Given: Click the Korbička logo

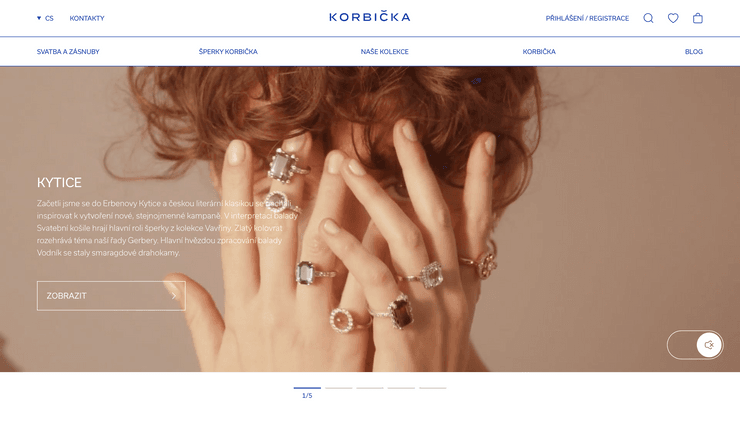Looking at the screenshot, I should pyautogui.click(x=370, y=17).
